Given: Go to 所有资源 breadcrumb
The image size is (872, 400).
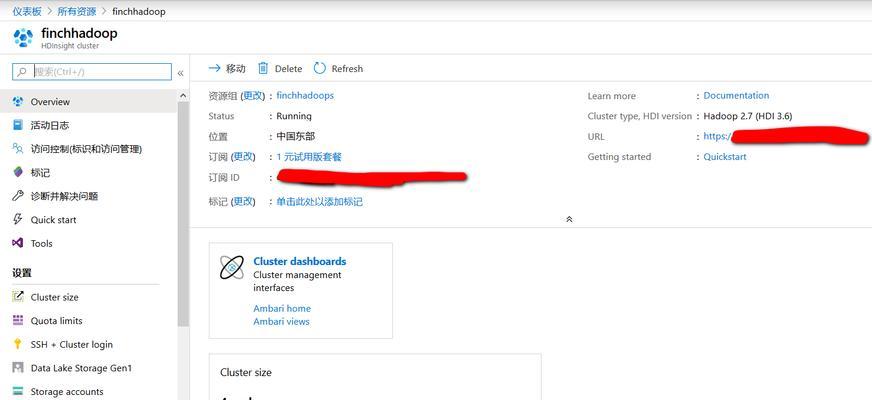Looking at the screenshot, I should pos(77,11).
